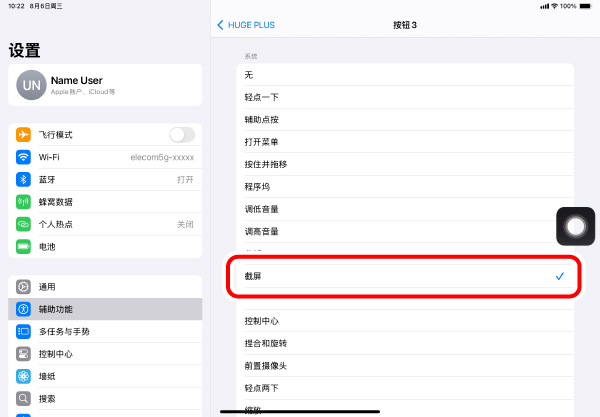Tap the Airplane Mode icon (飞行模式)
This screenshot has height=417, width=600.
pos(23,135)
